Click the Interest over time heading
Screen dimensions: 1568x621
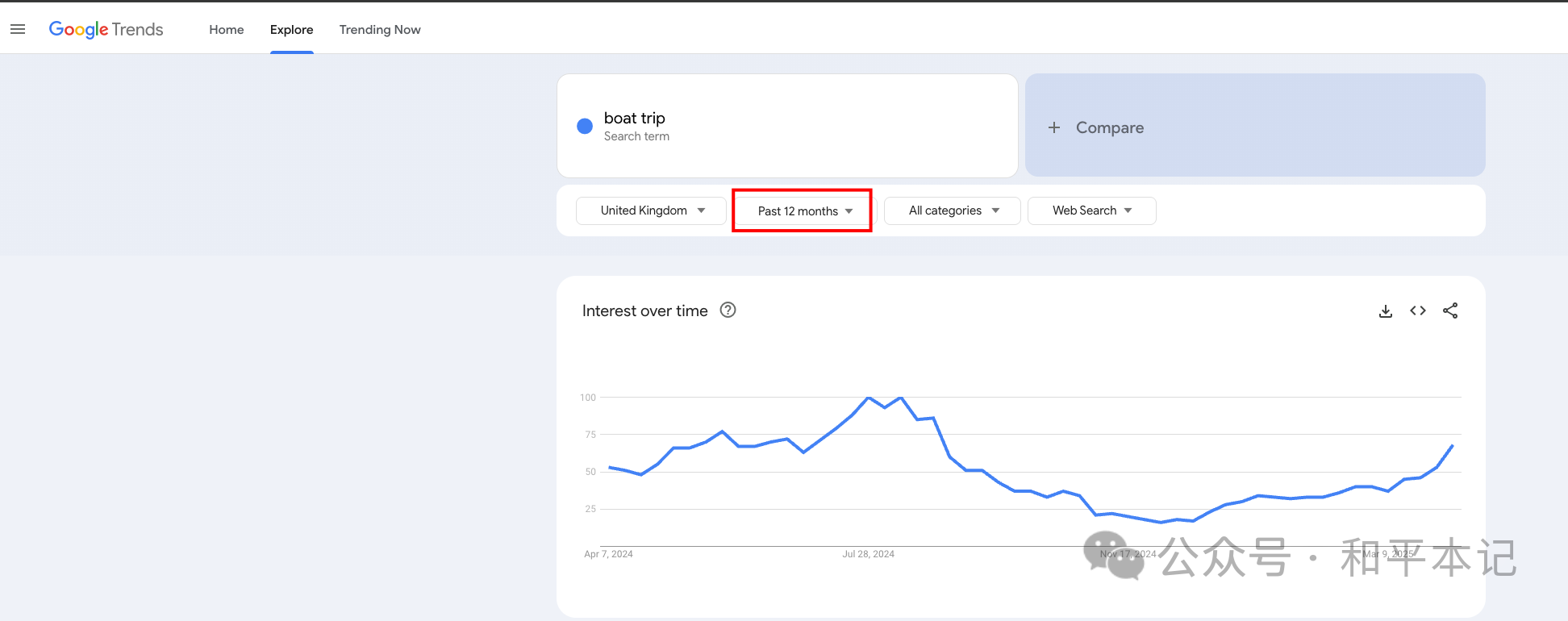pyautogui.click(x=645, y=311)
